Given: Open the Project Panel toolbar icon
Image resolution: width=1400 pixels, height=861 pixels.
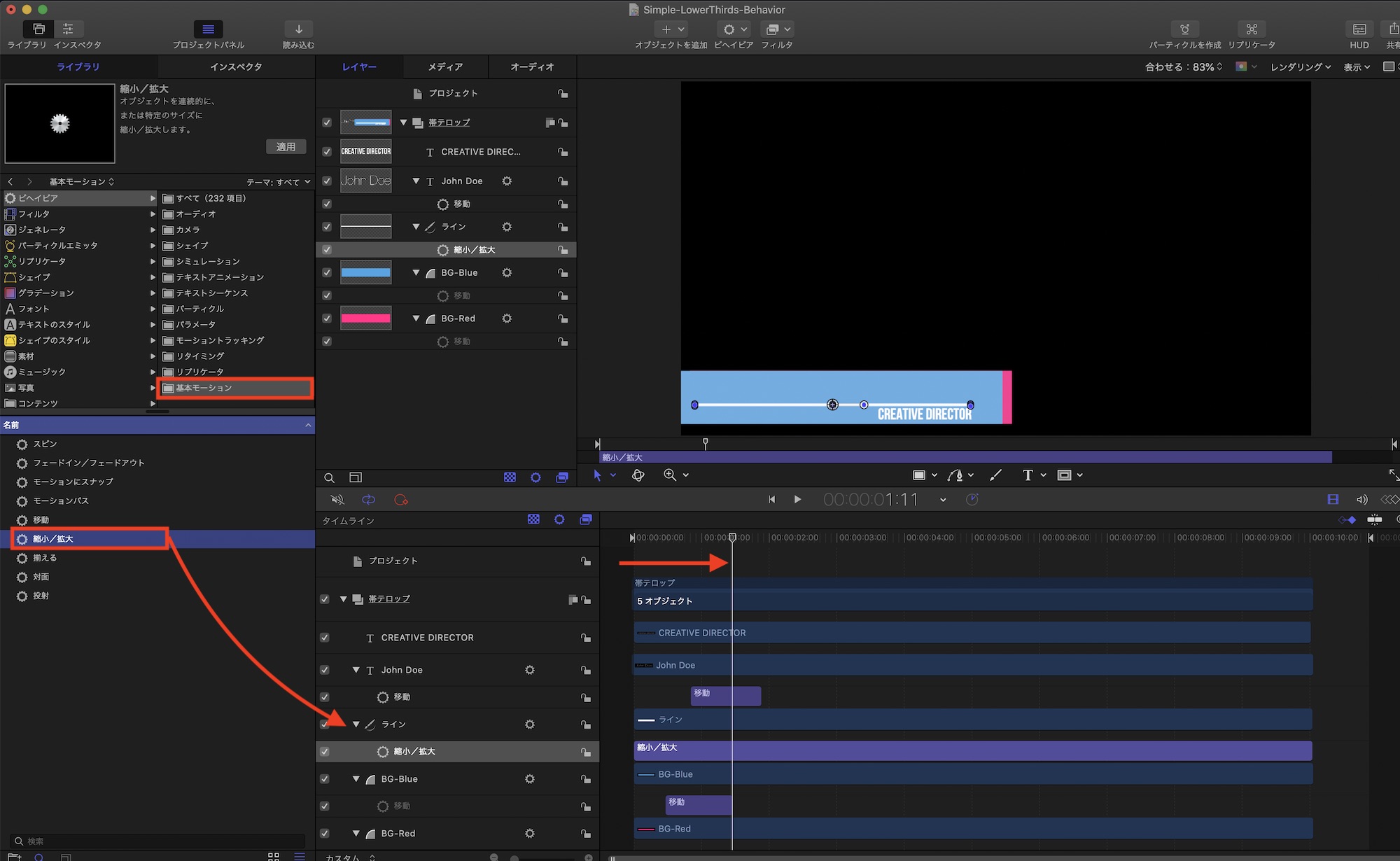Looking at the screenshot, I should (208, 29).
